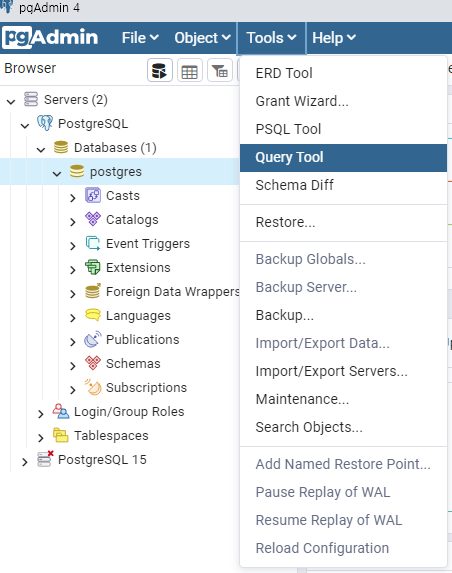This screenshot has height=573, width=452.
Task: Expand the Event Triggers node
Action: tap(73, 246)
